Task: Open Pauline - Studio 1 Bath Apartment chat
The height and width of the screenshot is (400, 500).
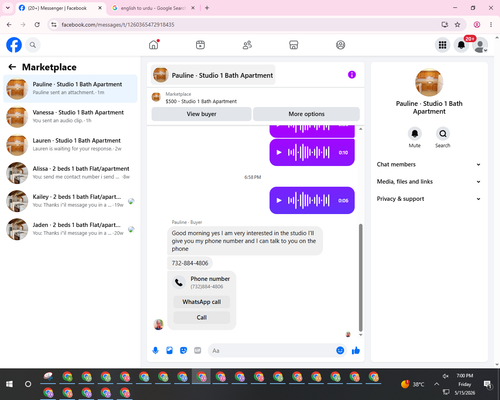Action: tap(70, 89)
